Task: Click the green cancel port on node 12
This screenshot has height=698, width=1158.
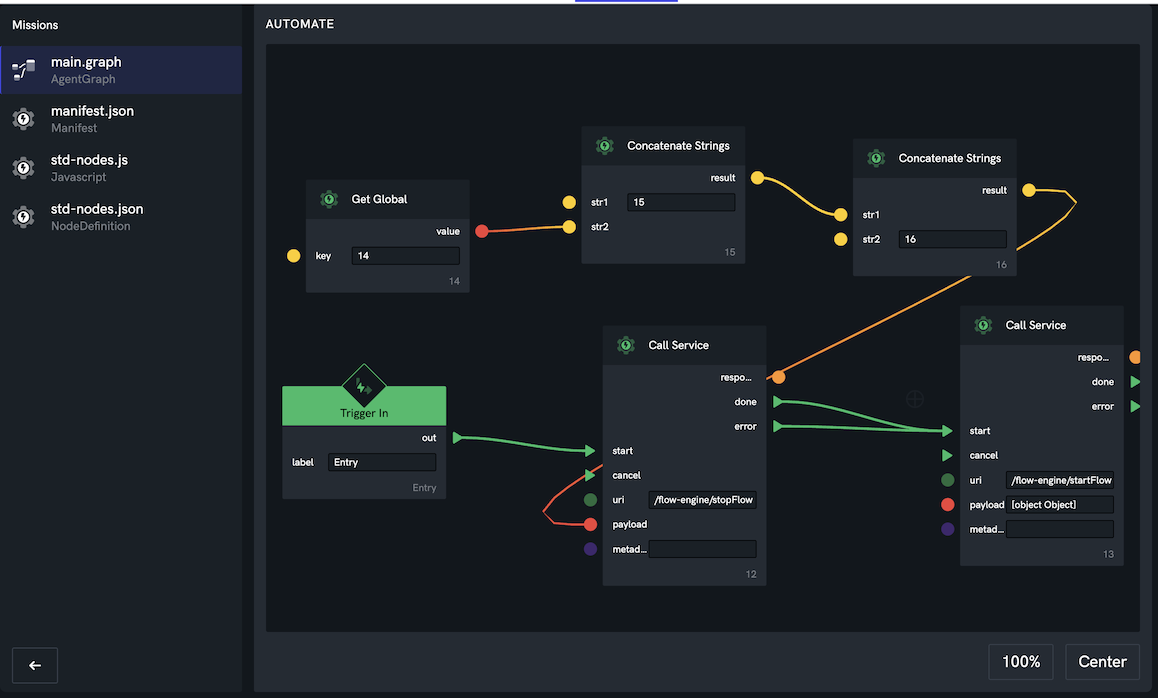Action: tap(590, 475)
